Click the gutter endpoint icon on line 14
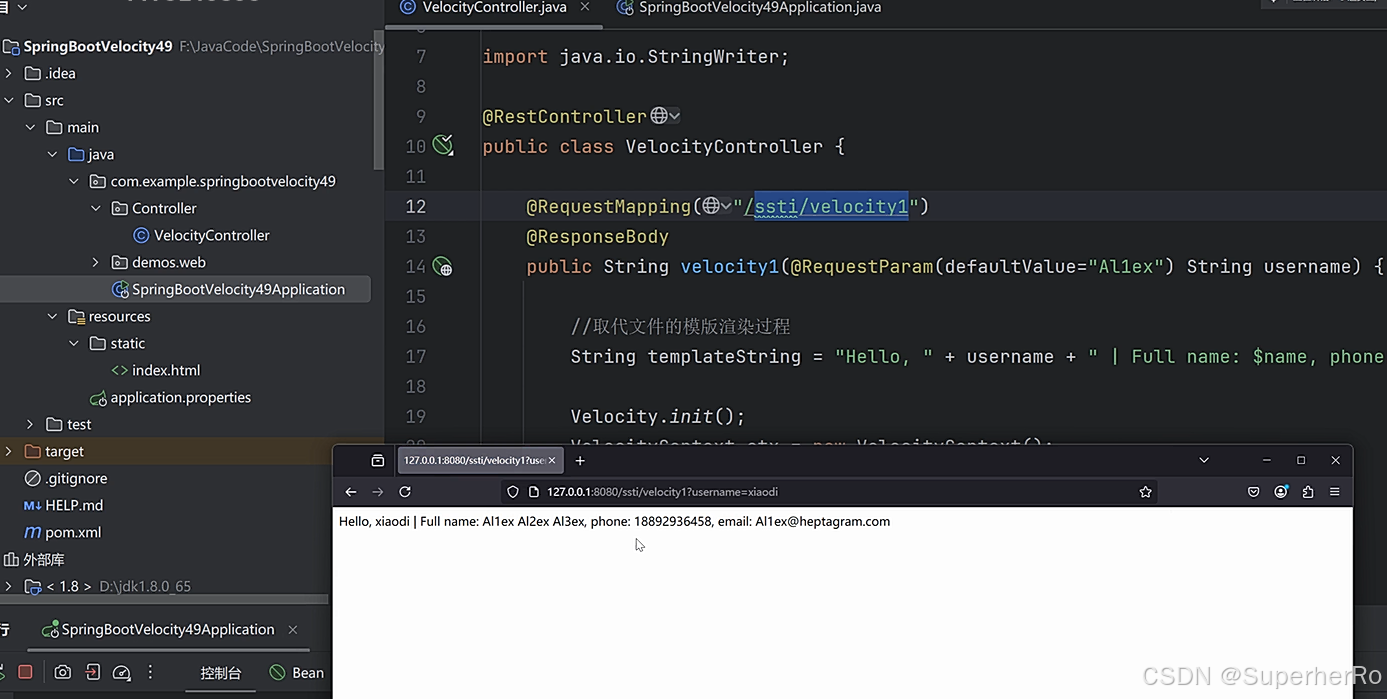 (442, 267)
